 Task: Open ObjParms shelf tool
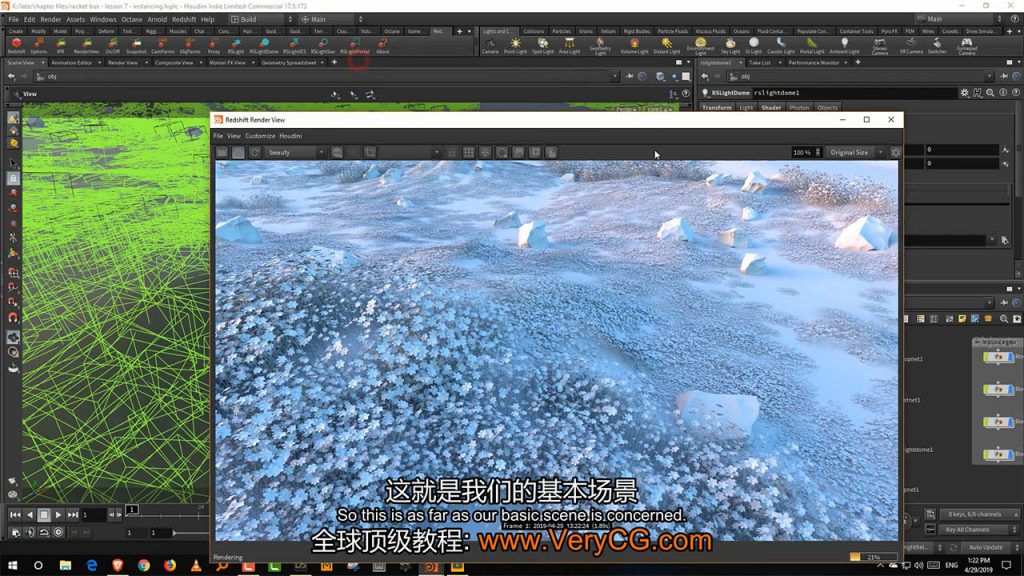(189, 45)
